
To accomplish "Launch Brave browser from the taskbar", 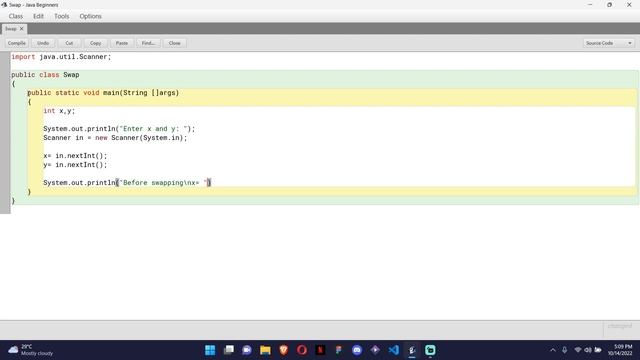I will (284, 350).
